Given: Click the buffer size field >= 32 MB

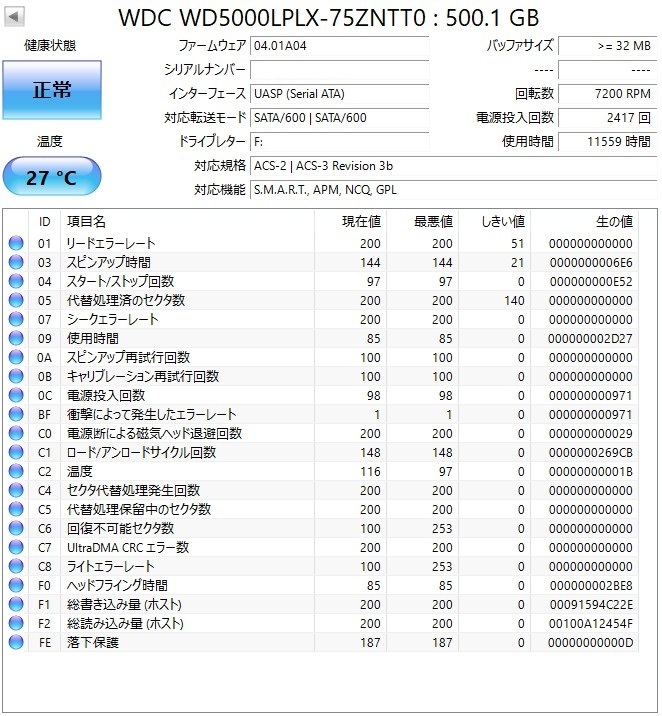Looking at the screenshot, I should tap(607, 46).
